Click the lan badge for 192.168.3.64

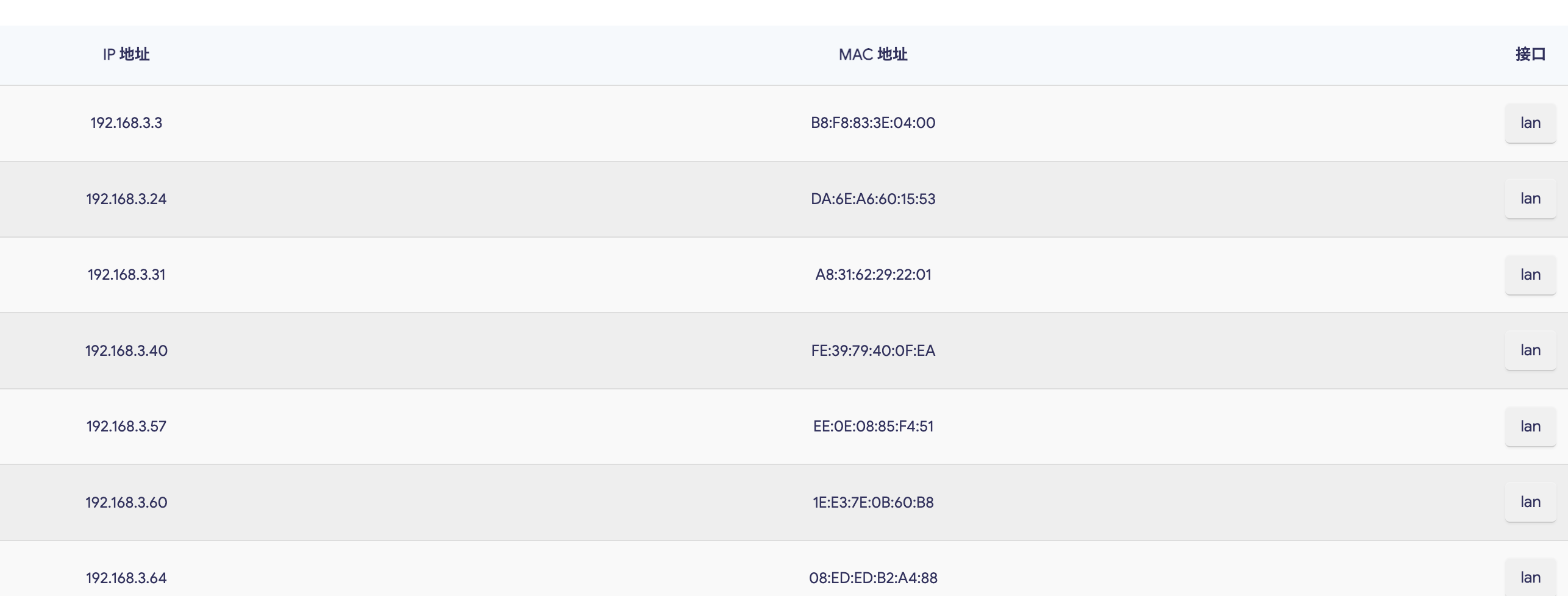(1530, 578)
